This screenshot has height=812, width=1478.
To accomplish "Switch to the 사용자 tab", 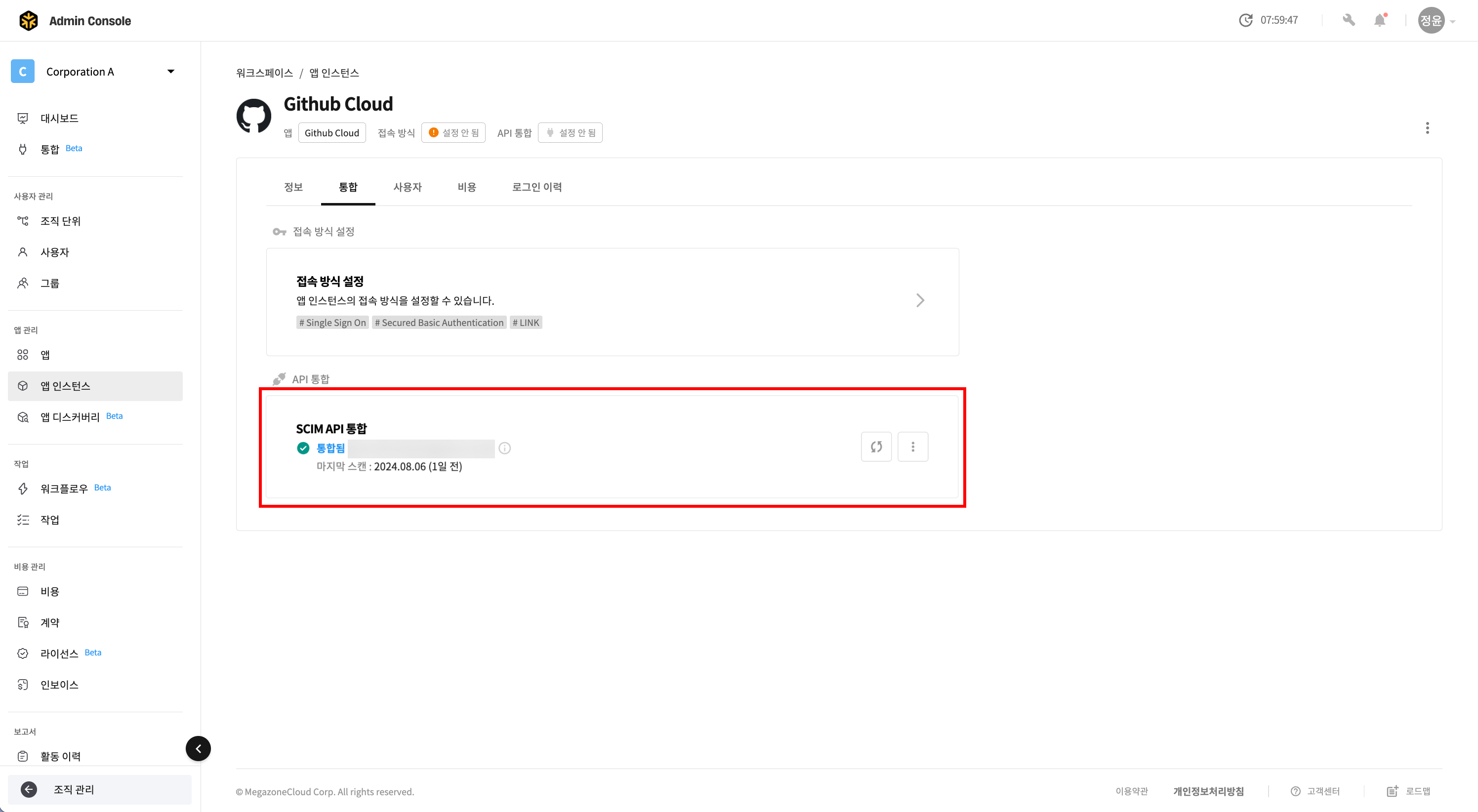I will click(x=408, y=187).
